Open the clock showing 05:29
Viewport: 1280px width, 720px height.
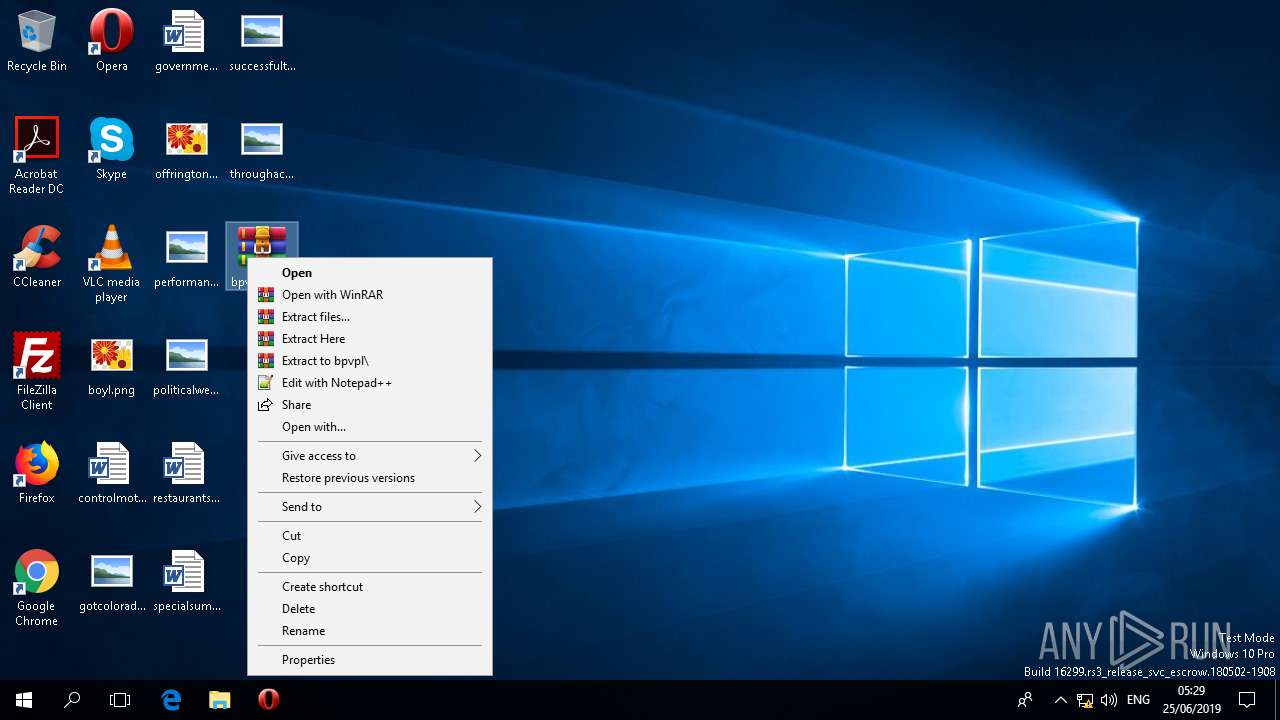[1190, 700]
